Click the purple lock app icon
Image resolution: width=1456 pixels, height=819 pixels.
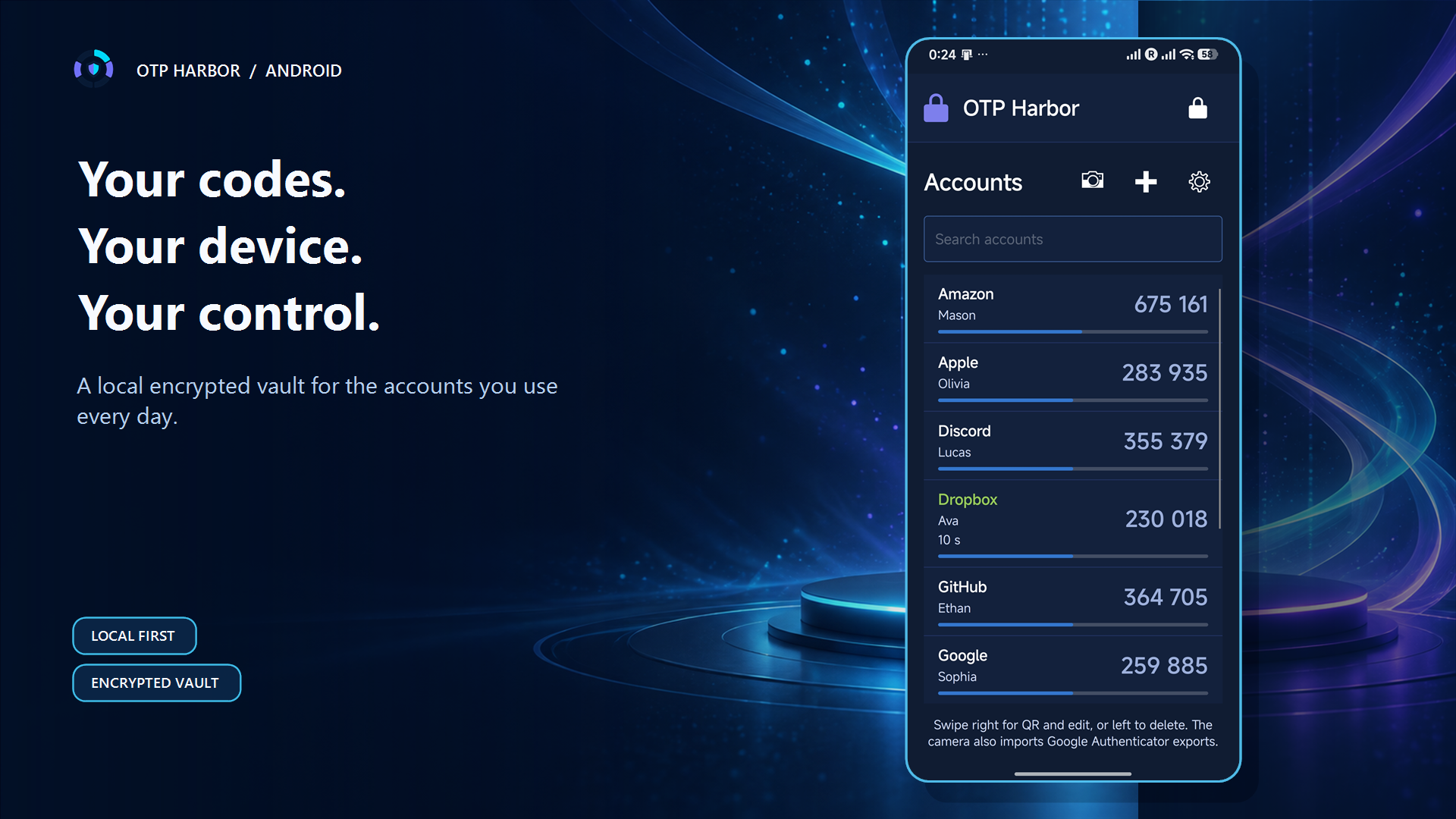click(x=936, y=108)
